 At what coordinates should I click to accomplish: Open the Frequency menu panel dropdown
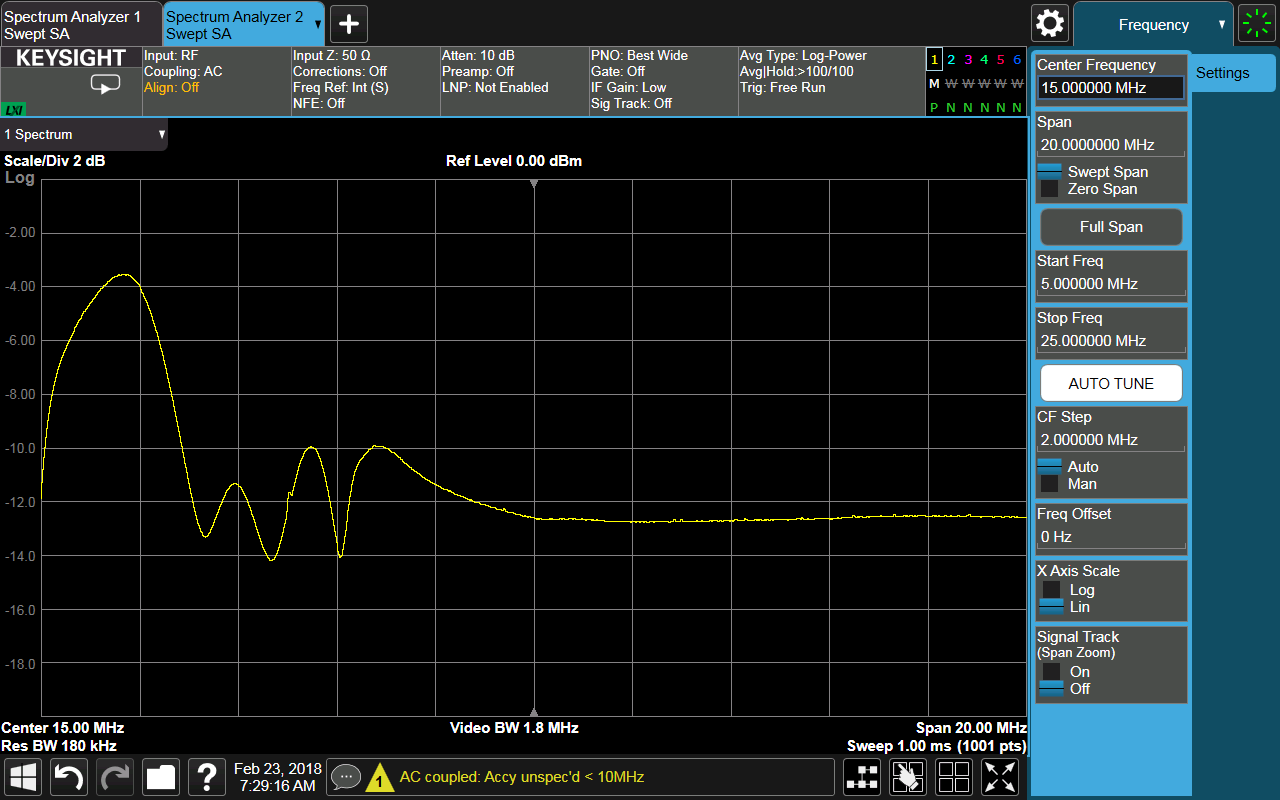[1154, 25]
